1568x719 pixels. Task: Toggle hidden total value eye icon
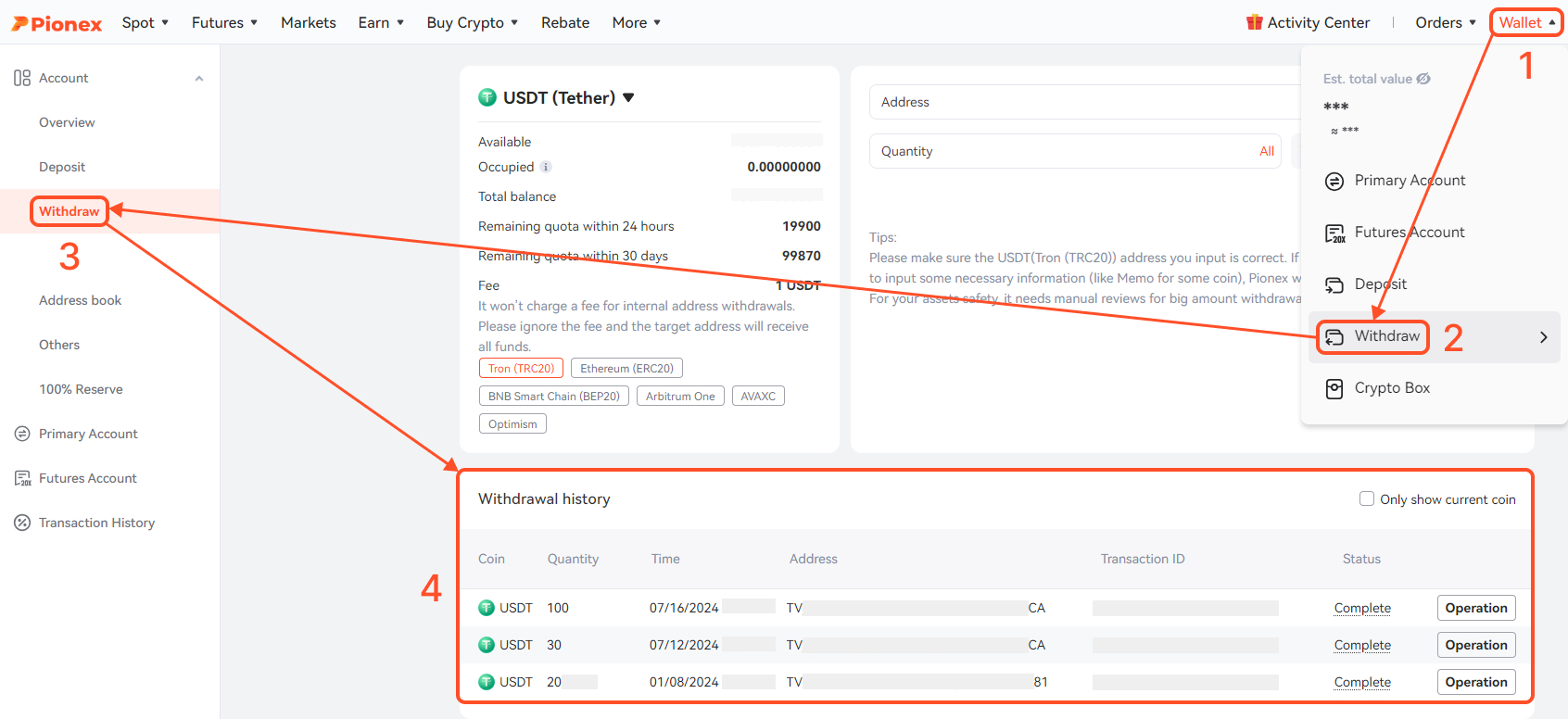pos(1423,79)
